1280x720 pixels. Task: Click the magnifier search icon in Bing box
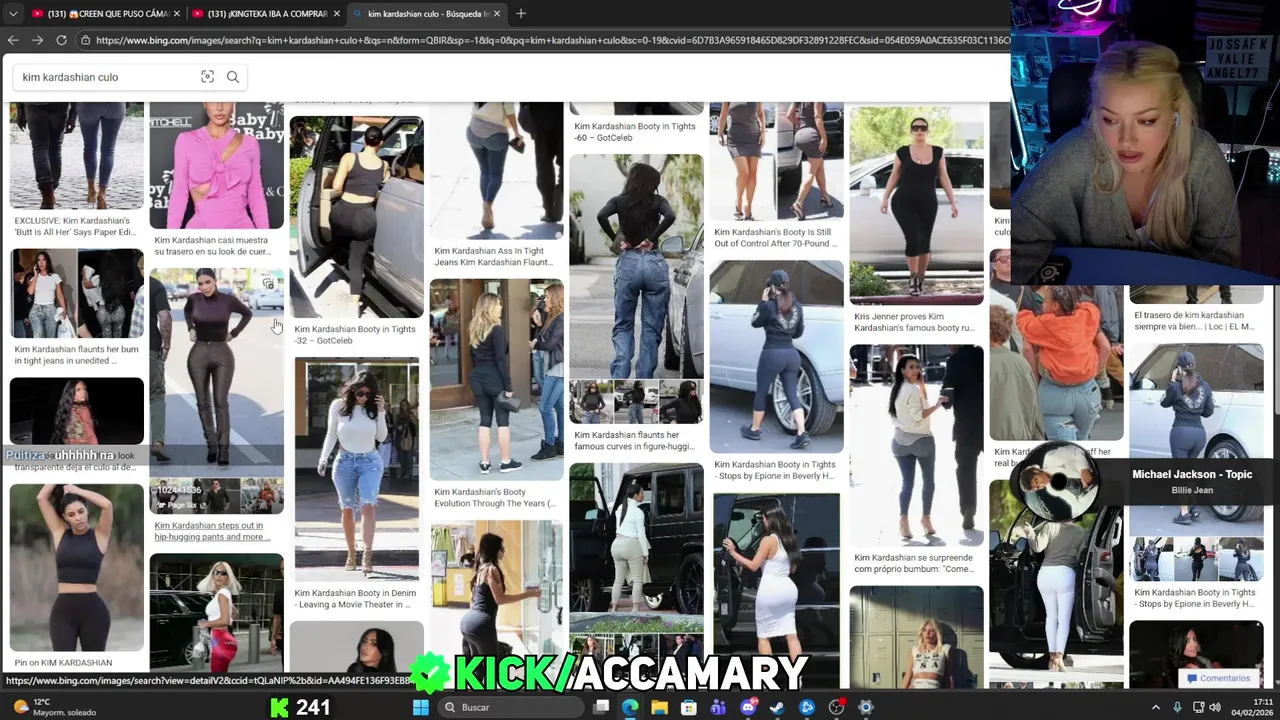pyautogui.click(x=233, y=77)
